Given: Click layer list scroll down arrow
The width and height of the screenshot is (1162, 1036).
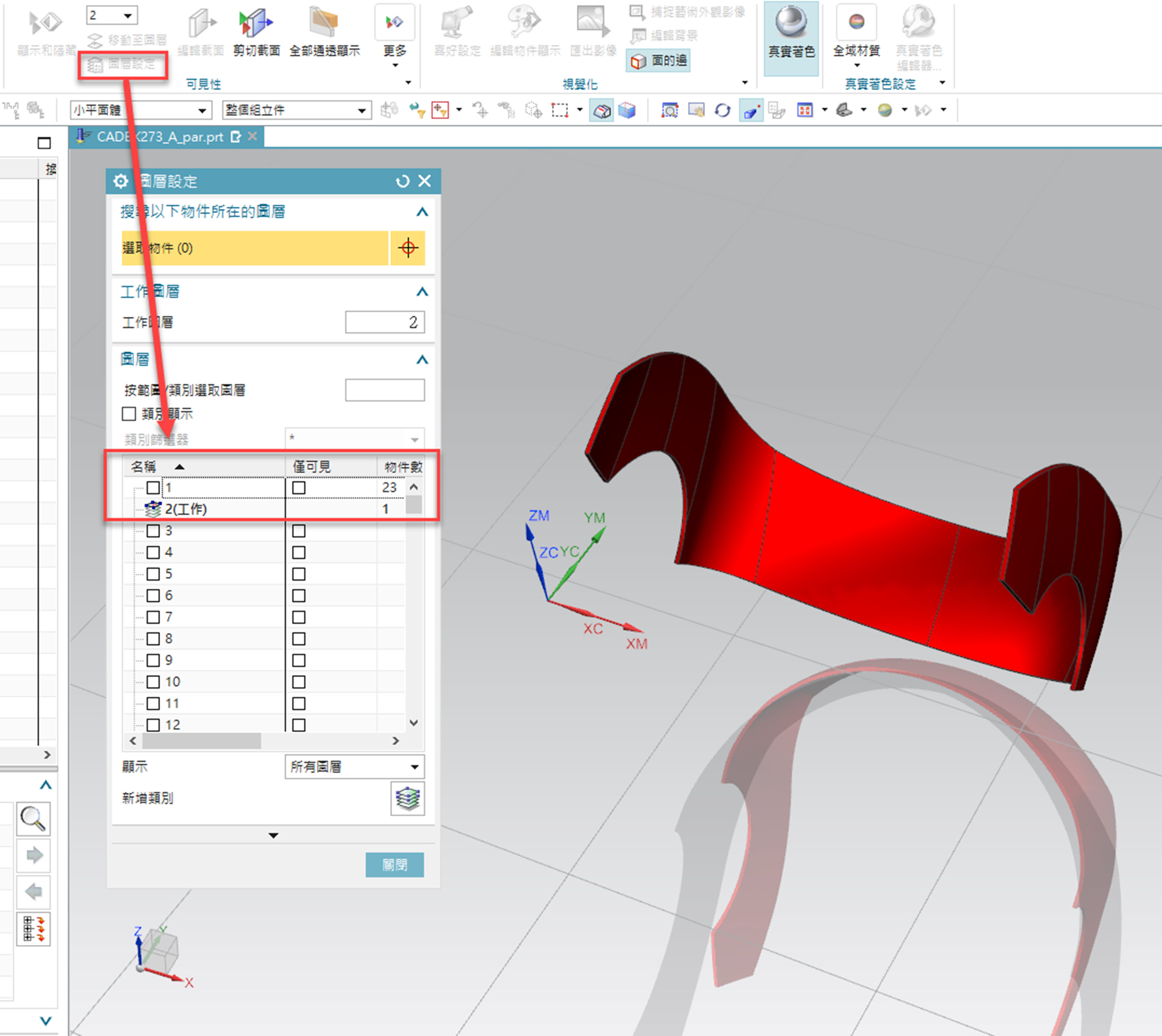Looking at the screenshot, I should [414, 723].
